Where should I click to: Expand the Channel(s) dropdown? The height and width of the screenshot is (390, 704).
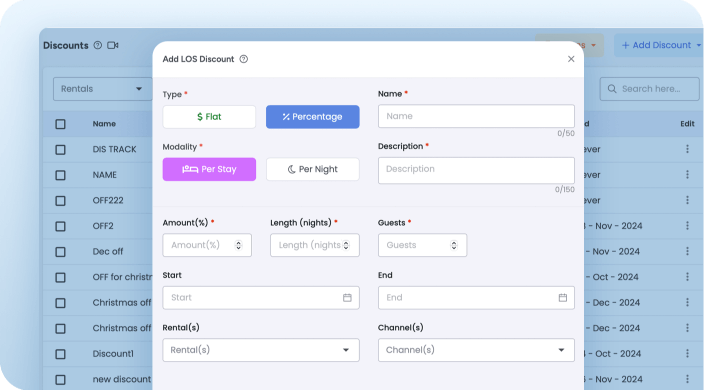pos(476,350)
